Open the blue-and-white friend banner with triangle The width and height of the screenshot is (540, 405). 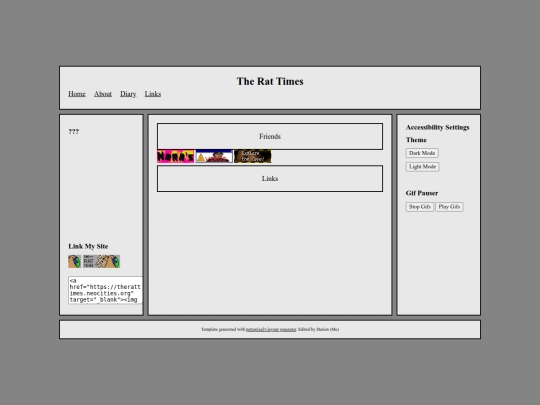(x=214, y=156)
